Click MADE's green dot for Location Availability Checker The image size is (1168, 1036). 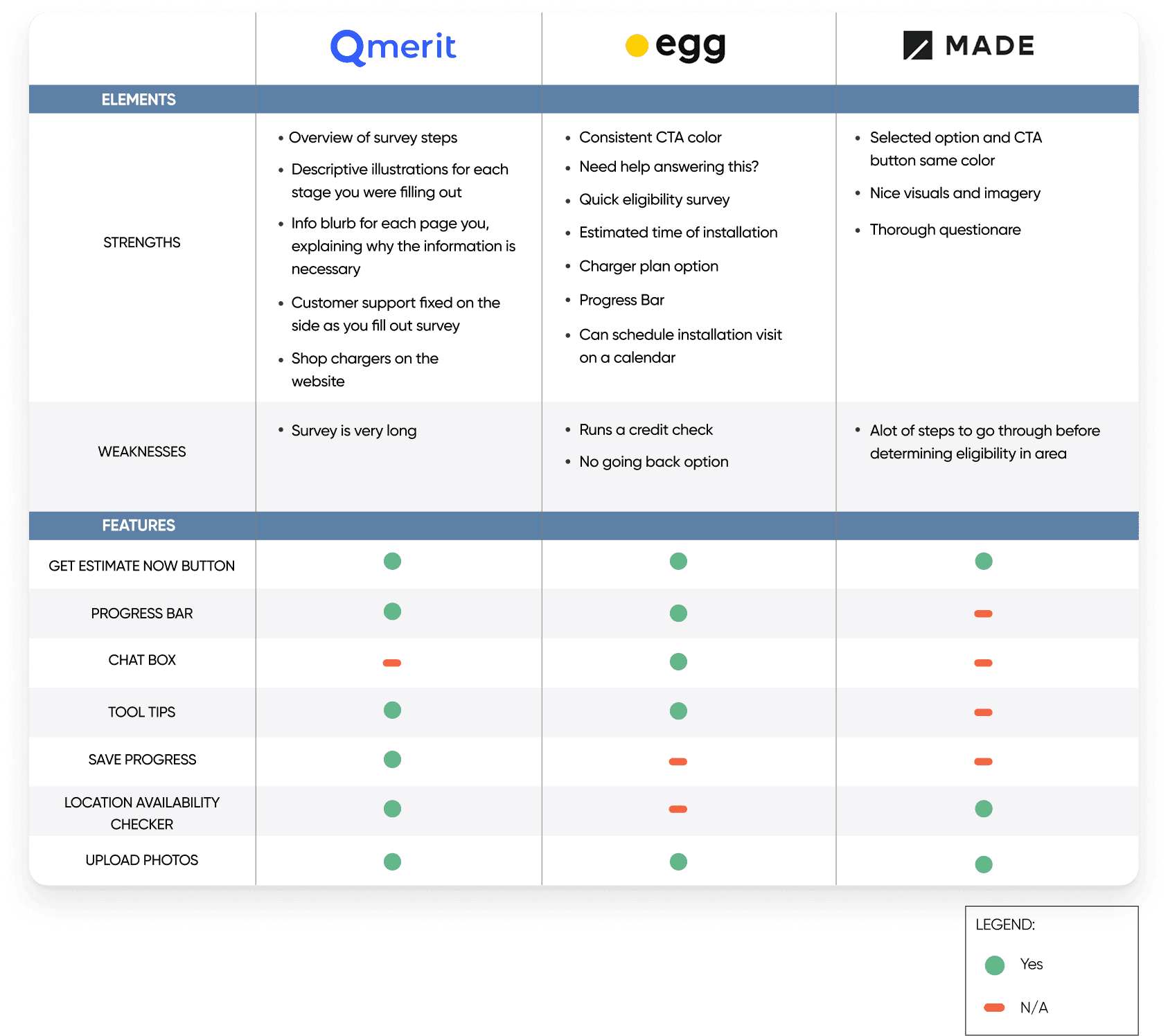click(983, 808)
